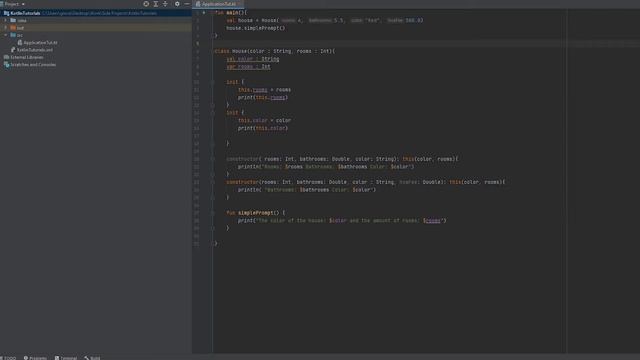Open the Problems tool window tab
Viewport: 640px width, 360px height.
[35, 358]
